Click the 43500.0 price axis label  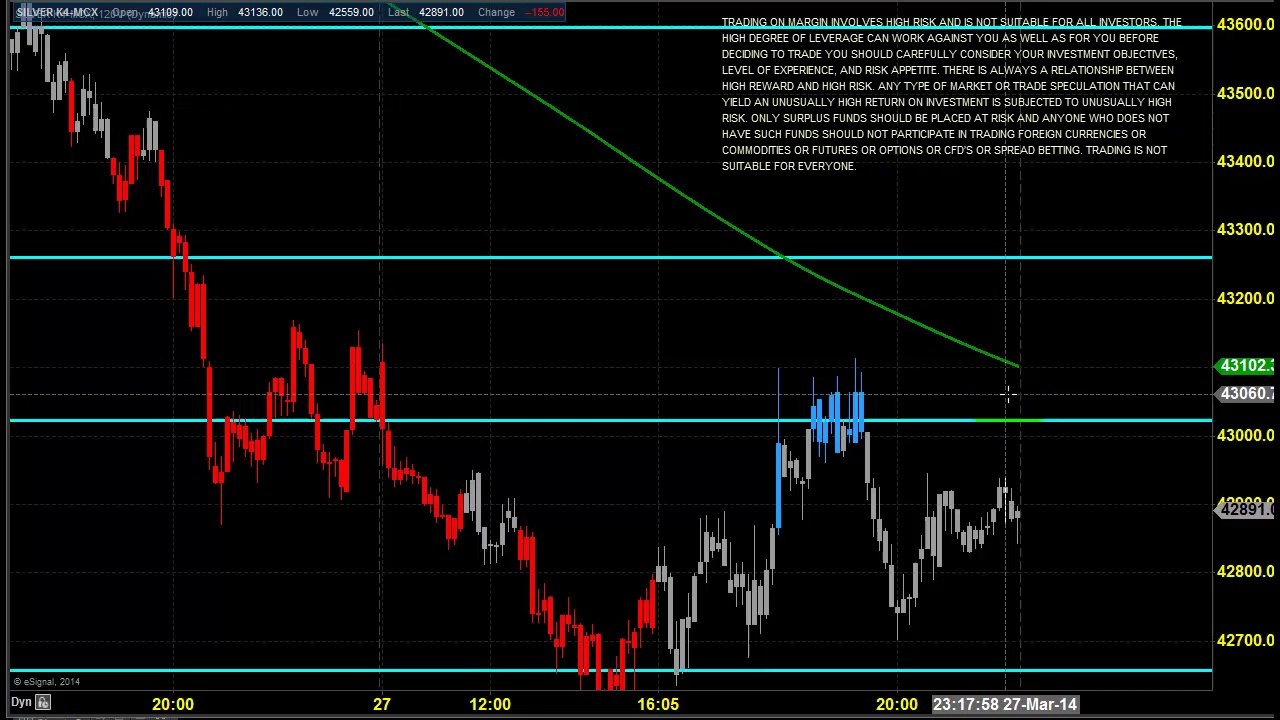[x=1245, y=93]
